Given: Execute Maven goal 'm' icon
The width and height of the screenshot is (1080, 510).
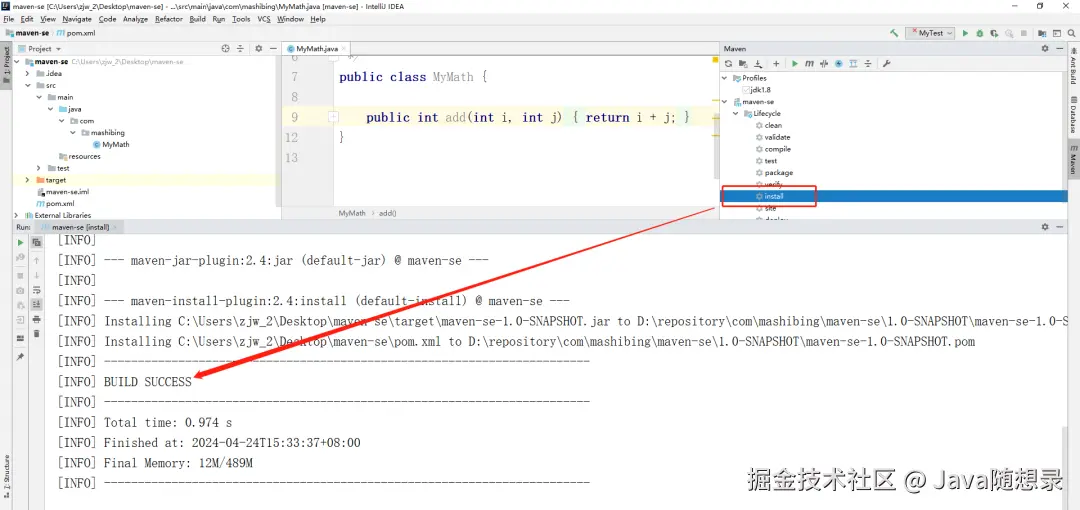Looking at the screenshot, I should click(809, 63).
